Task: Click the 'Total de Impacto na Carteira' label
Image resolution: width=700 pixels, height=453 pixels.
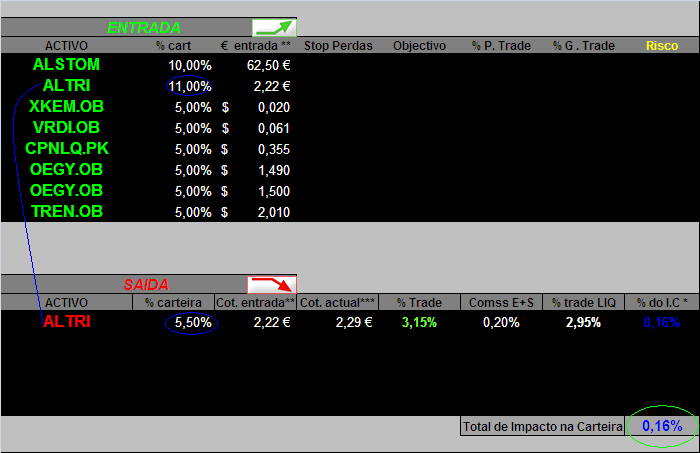Action: (x=542, y=427)
